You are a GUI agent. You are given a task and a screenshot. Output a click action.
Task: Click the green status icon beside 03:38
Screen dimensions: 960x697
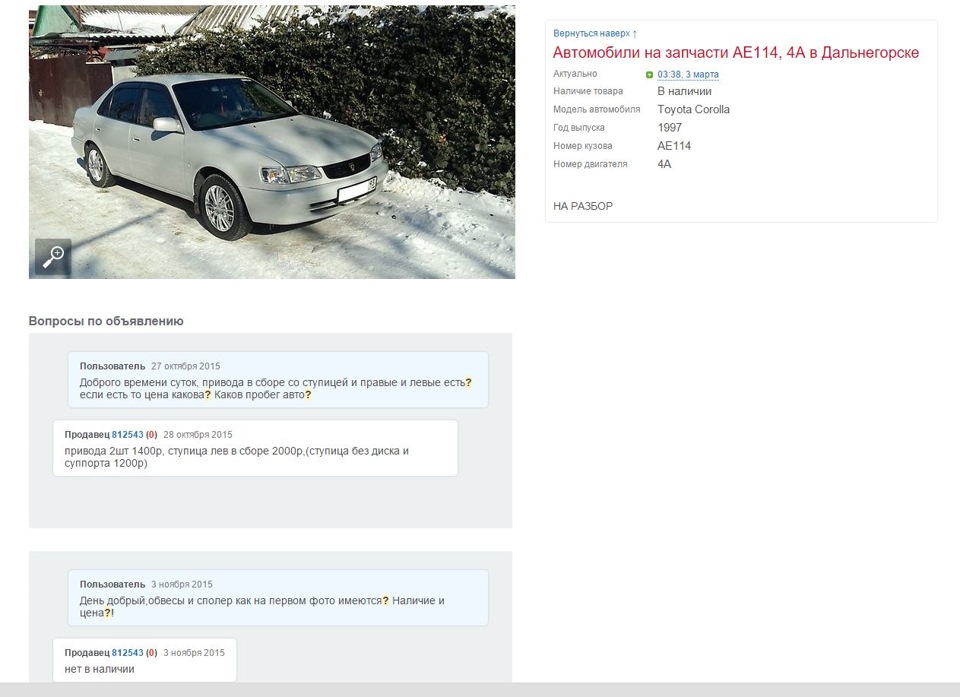click(649, 75)
